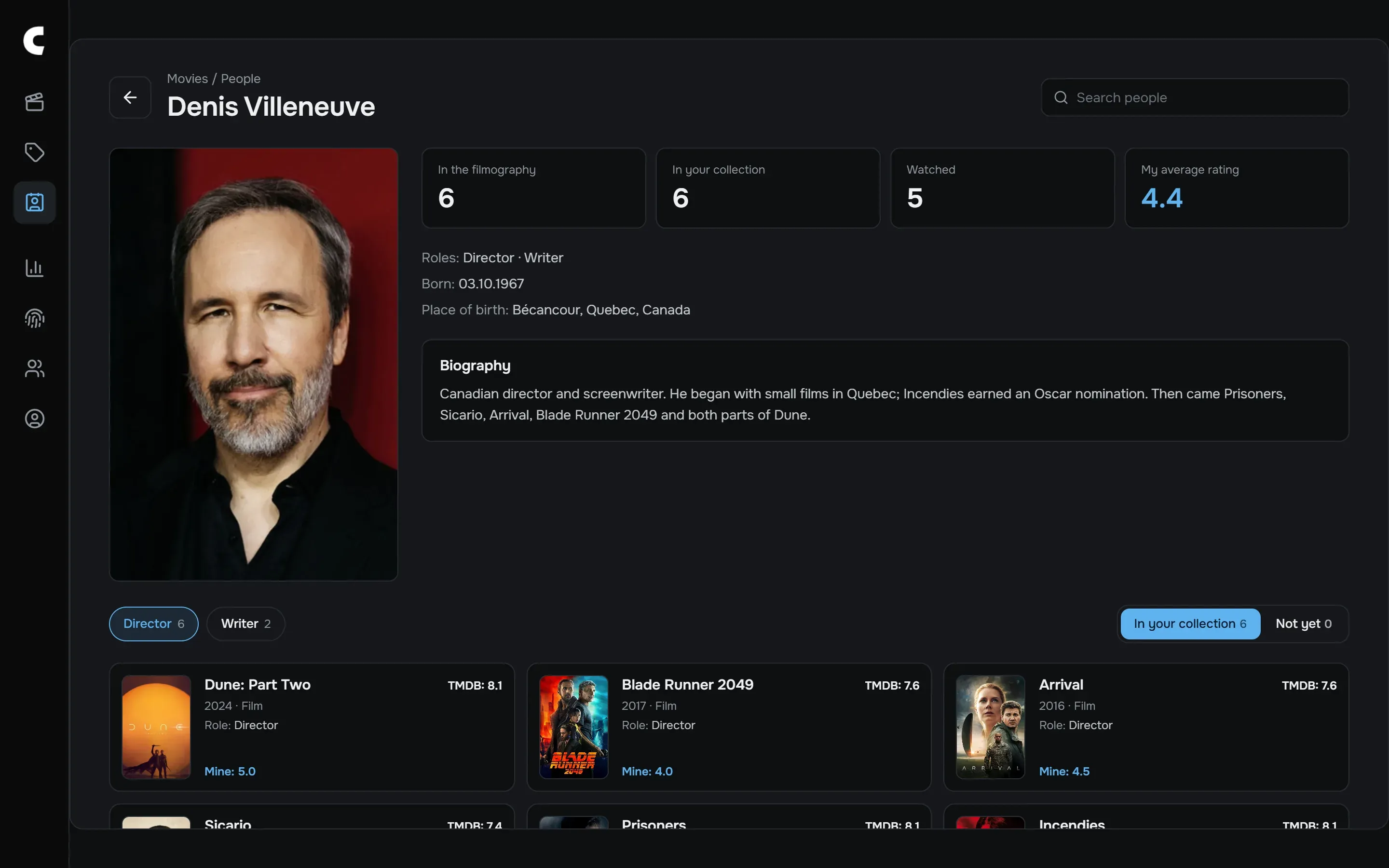
Task: Click the Mine: 4.0 rating
Action: [x=647, y=771]
